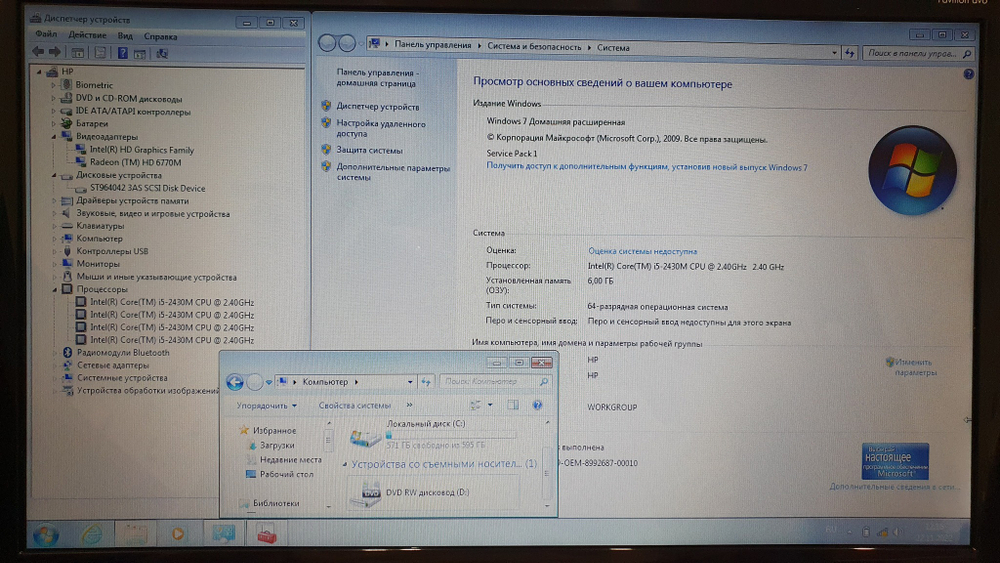Image resolution: width=1000 pixels, height=563 pixels.
Task: Click the Forward arrow in Device Manager toolbar
Action: [55, 52]
